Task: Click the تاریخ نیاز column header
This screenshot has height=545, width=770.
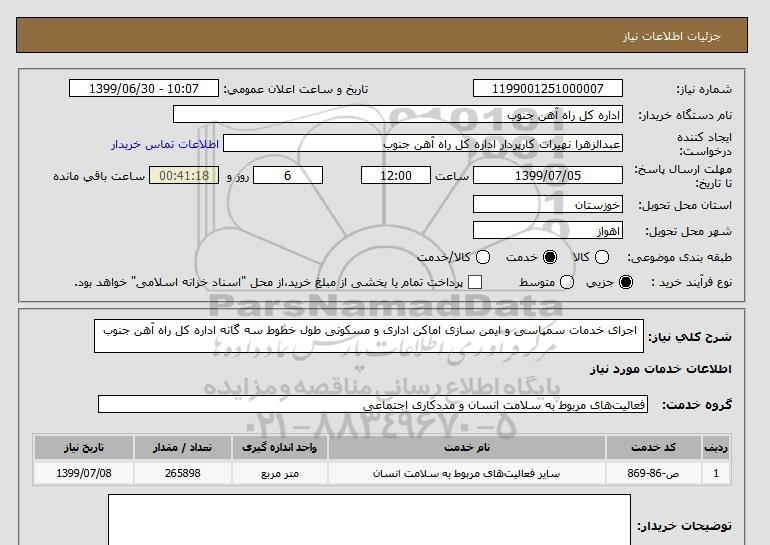Action: pos(84,447)
